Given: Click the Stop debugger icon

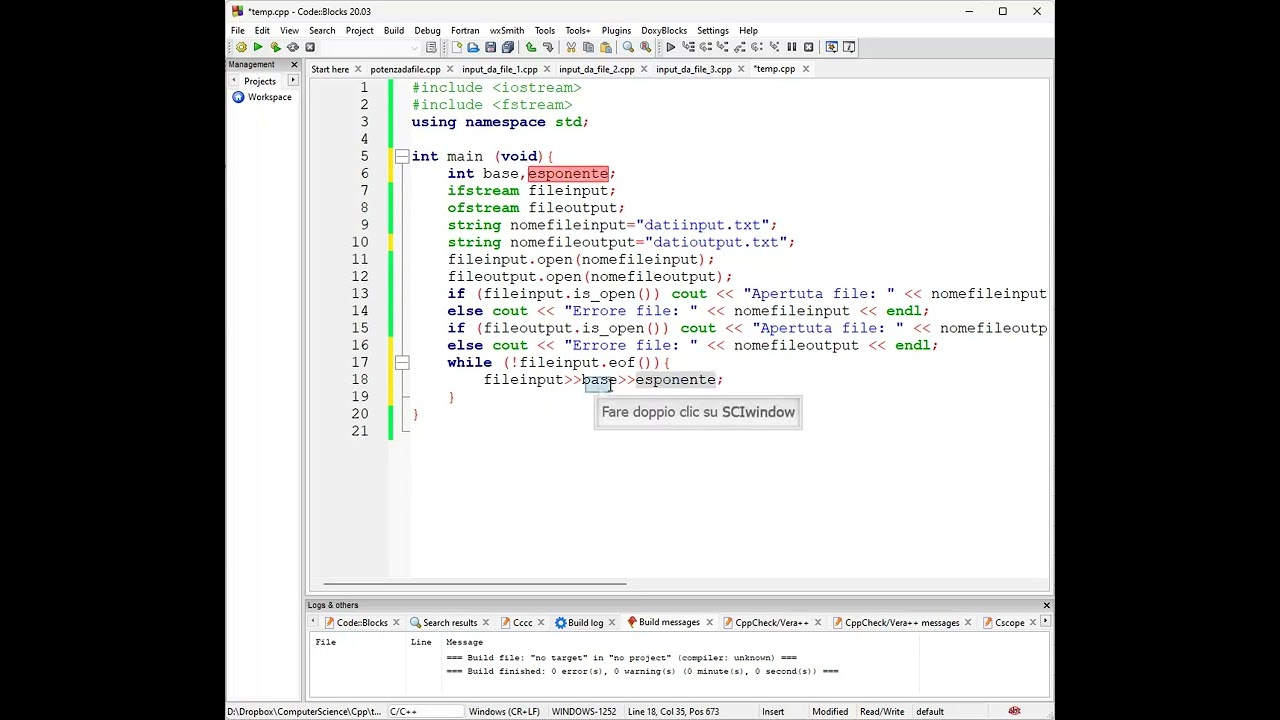Looking at the screenshot, I should [x=808, y=47].
